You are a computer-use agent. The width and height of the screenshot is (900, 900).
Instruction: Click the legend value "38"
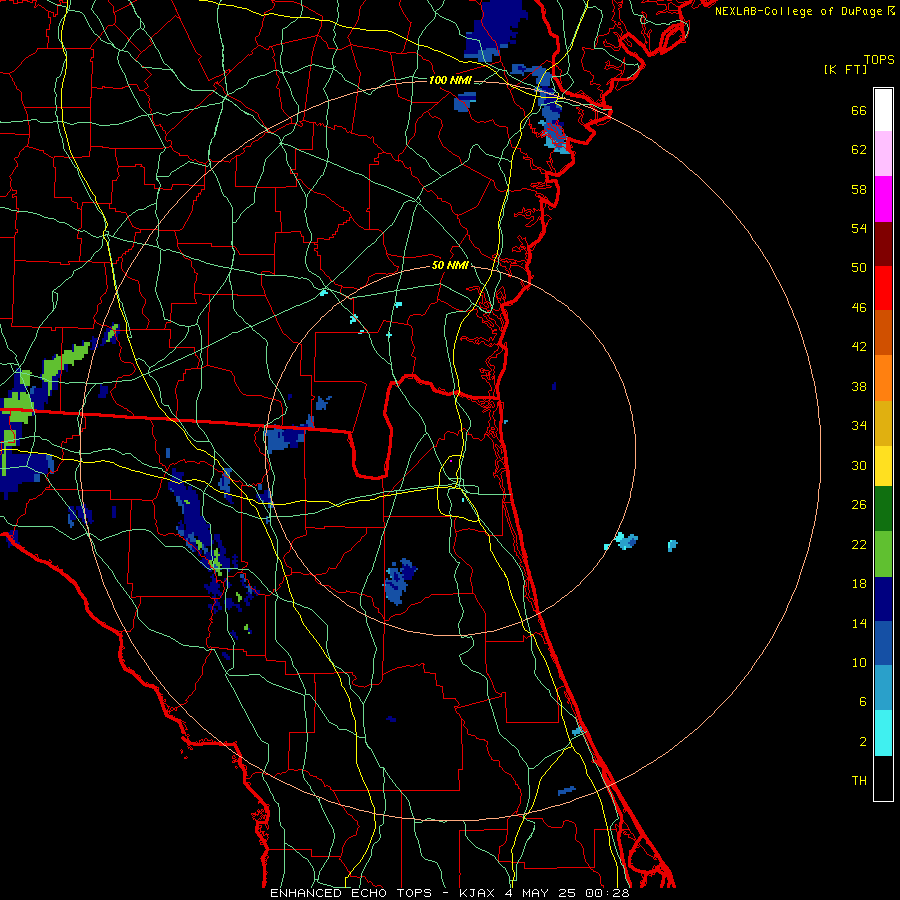point(859,387)
